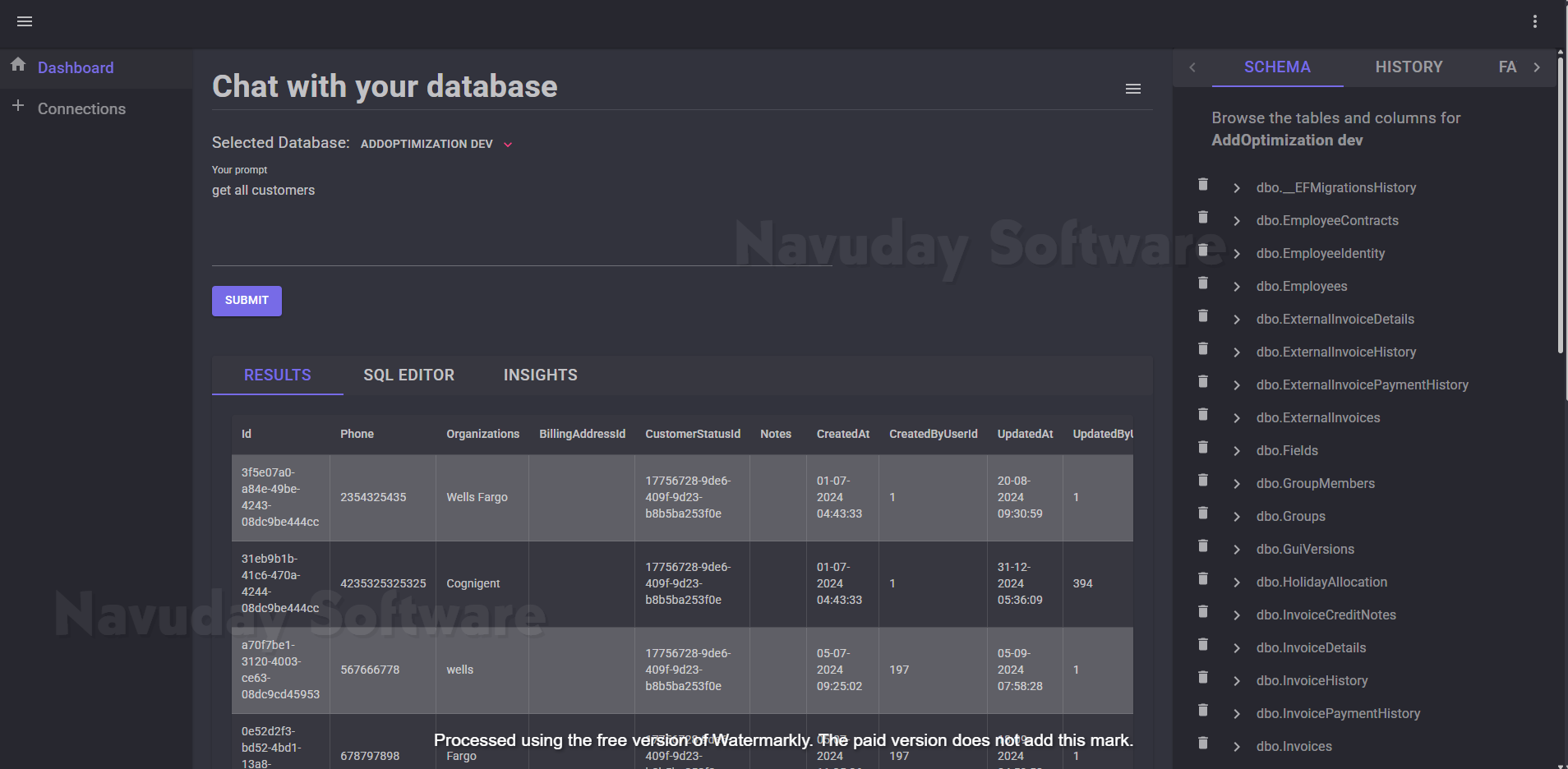Delete dbo.Invoices with trash icon

(x=1203, y=743)
